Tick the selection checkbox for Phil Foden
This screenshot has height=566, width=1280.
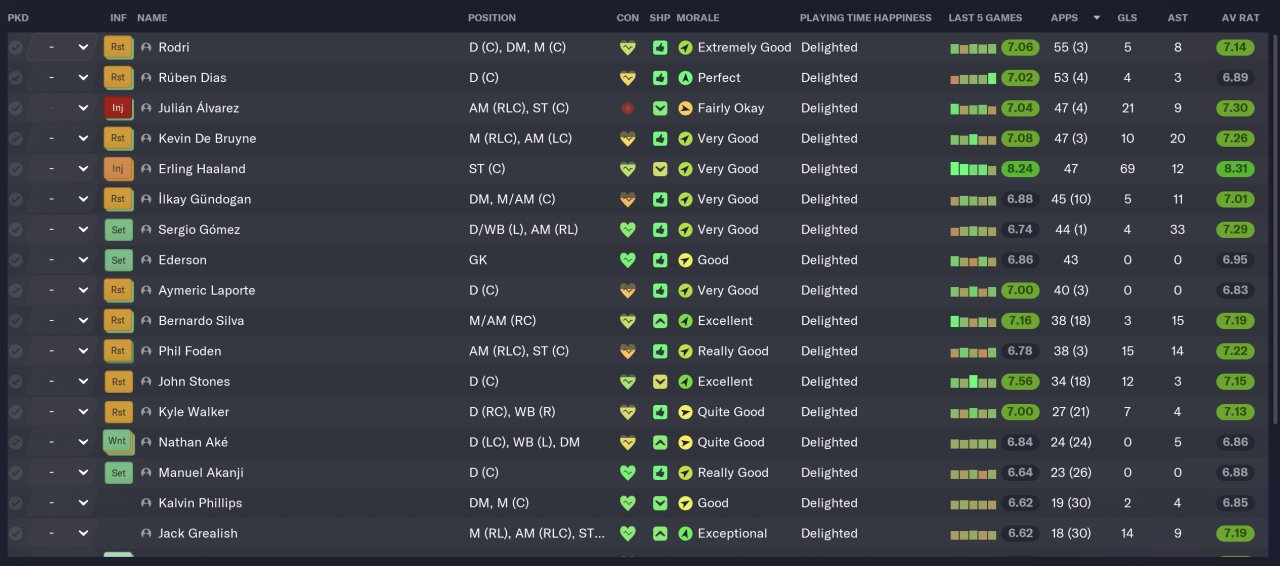15,351
